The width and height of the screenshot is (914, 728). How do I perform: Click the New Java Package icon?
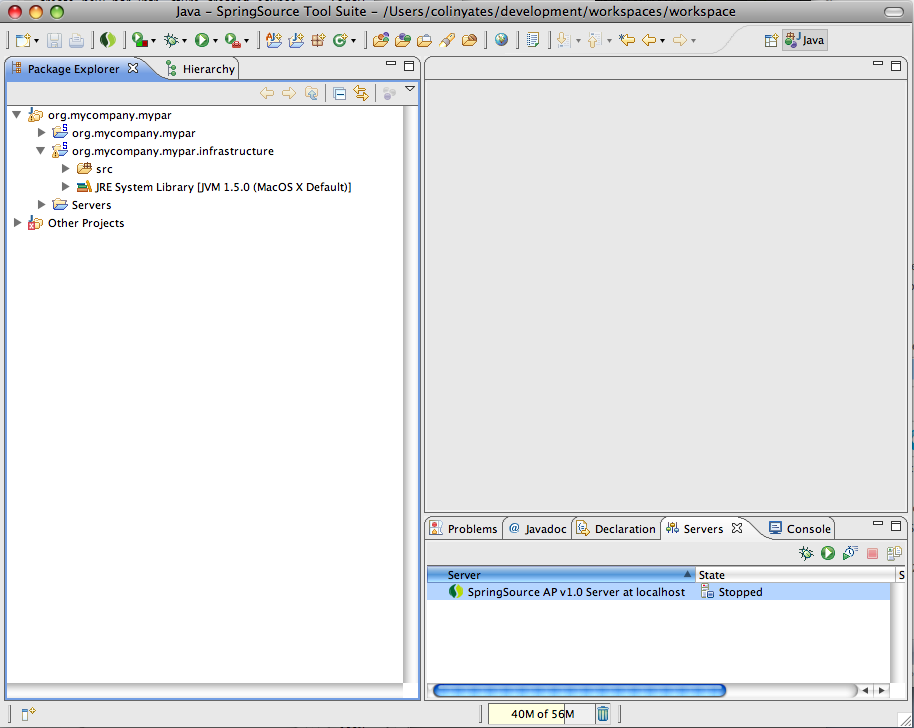[318, 40]
